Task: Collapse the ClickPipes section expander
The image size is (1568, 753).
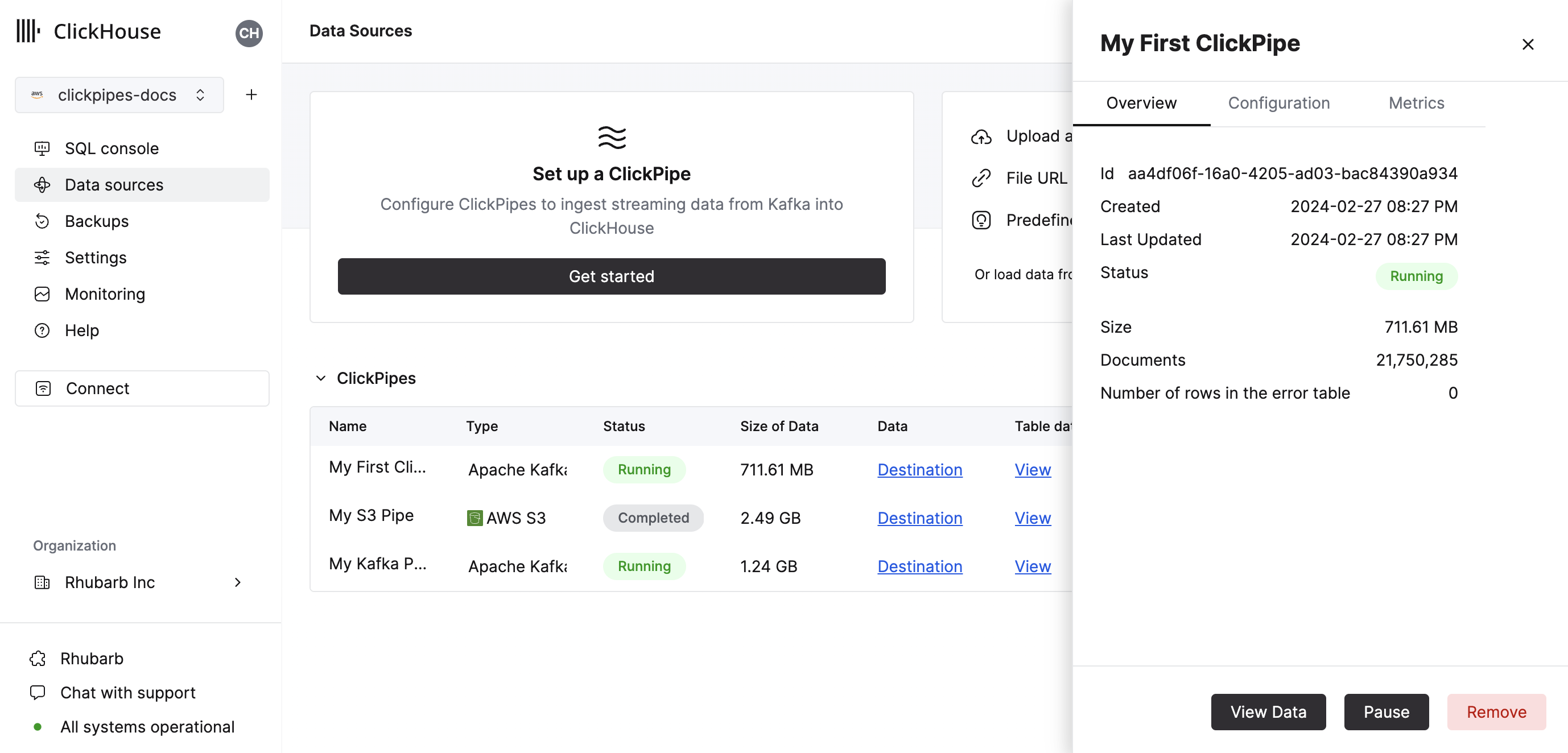Action: coord(319,378)
